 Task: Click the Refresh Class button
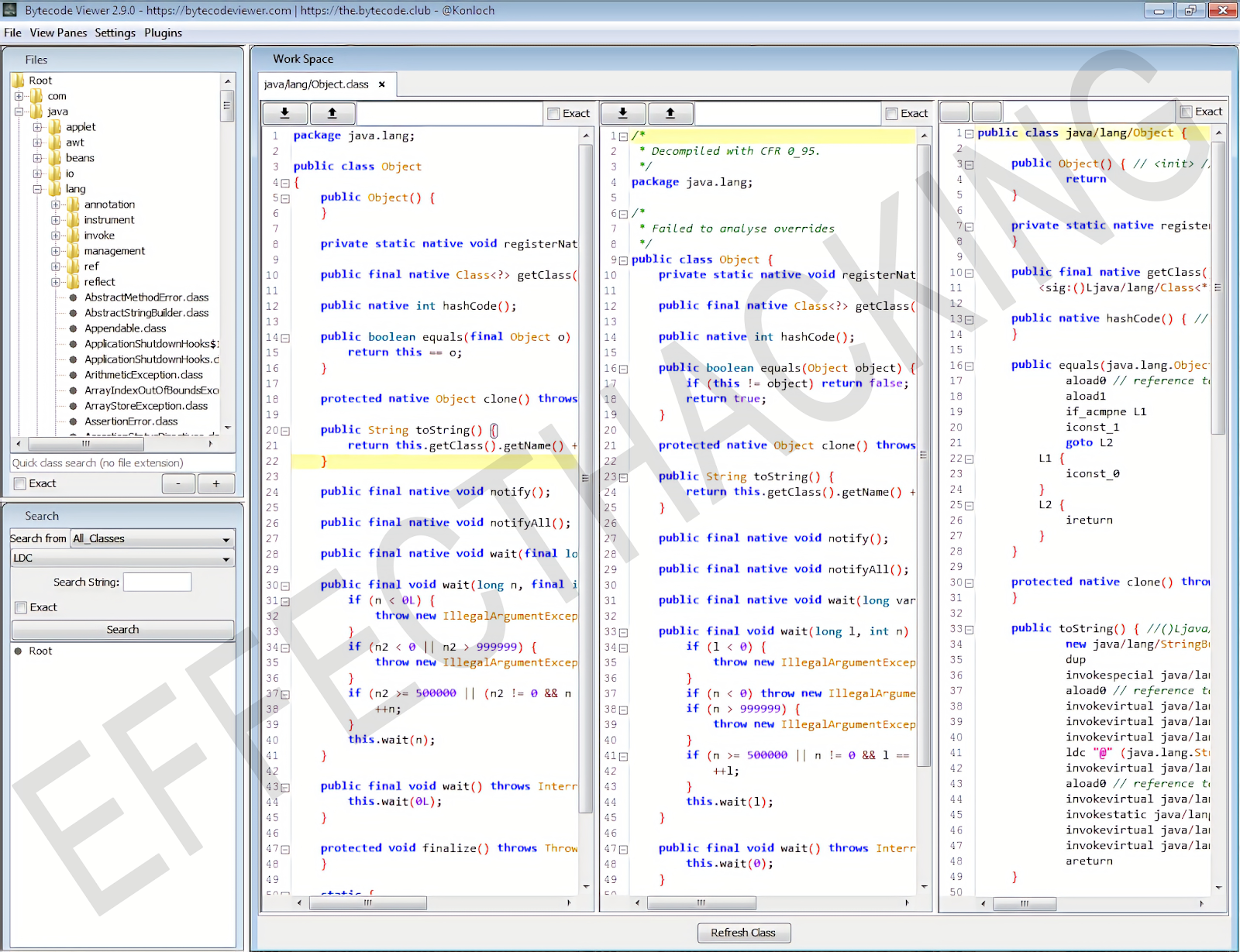[x=743, y=933]
